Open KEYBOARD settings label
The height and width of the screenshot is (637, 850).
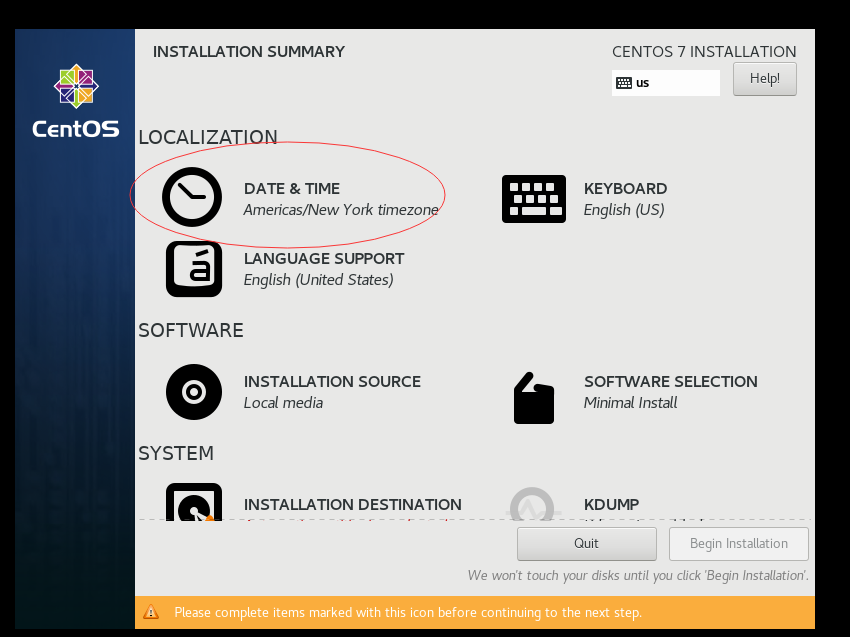[625, 189]
